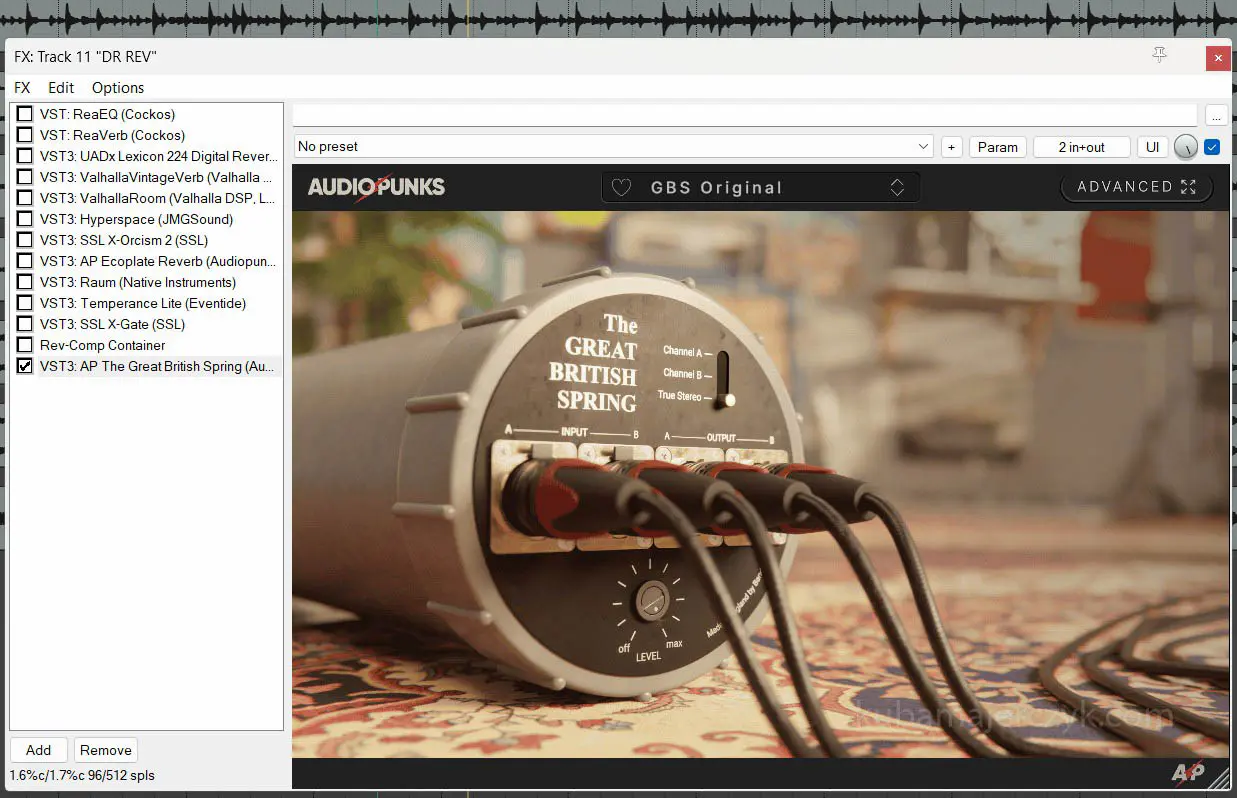Open the No preset dropdown list
The height and width of the screenshot is (798, 1237).
pos(613,147)
